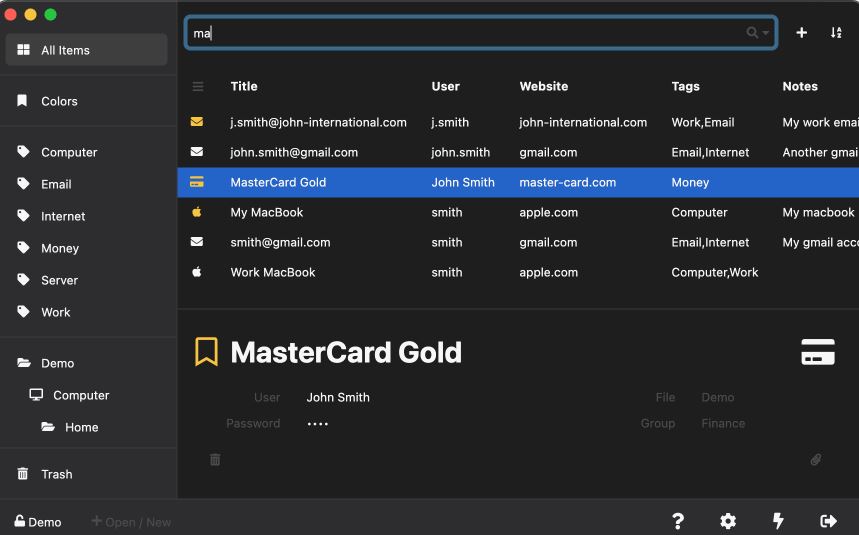This screenshot has height=535, width=859.
Task: Open the search options dropdown in search field
Action: click(758, 33)
